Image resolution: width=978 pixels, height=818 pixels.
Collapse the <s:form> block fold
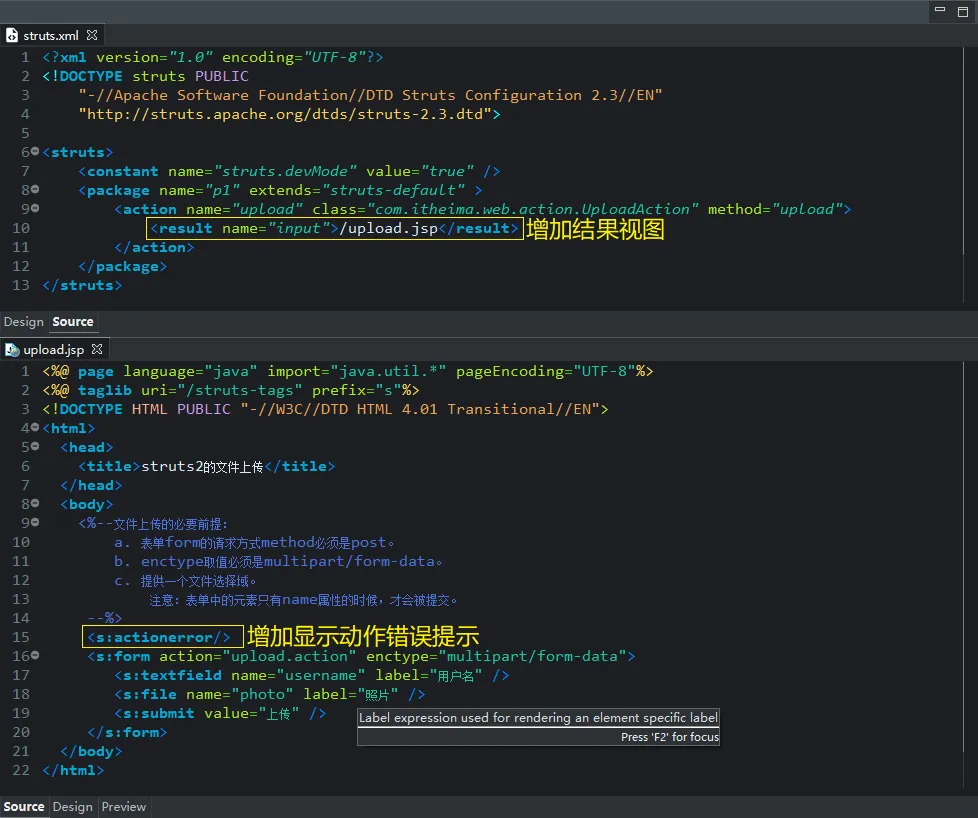35,656
